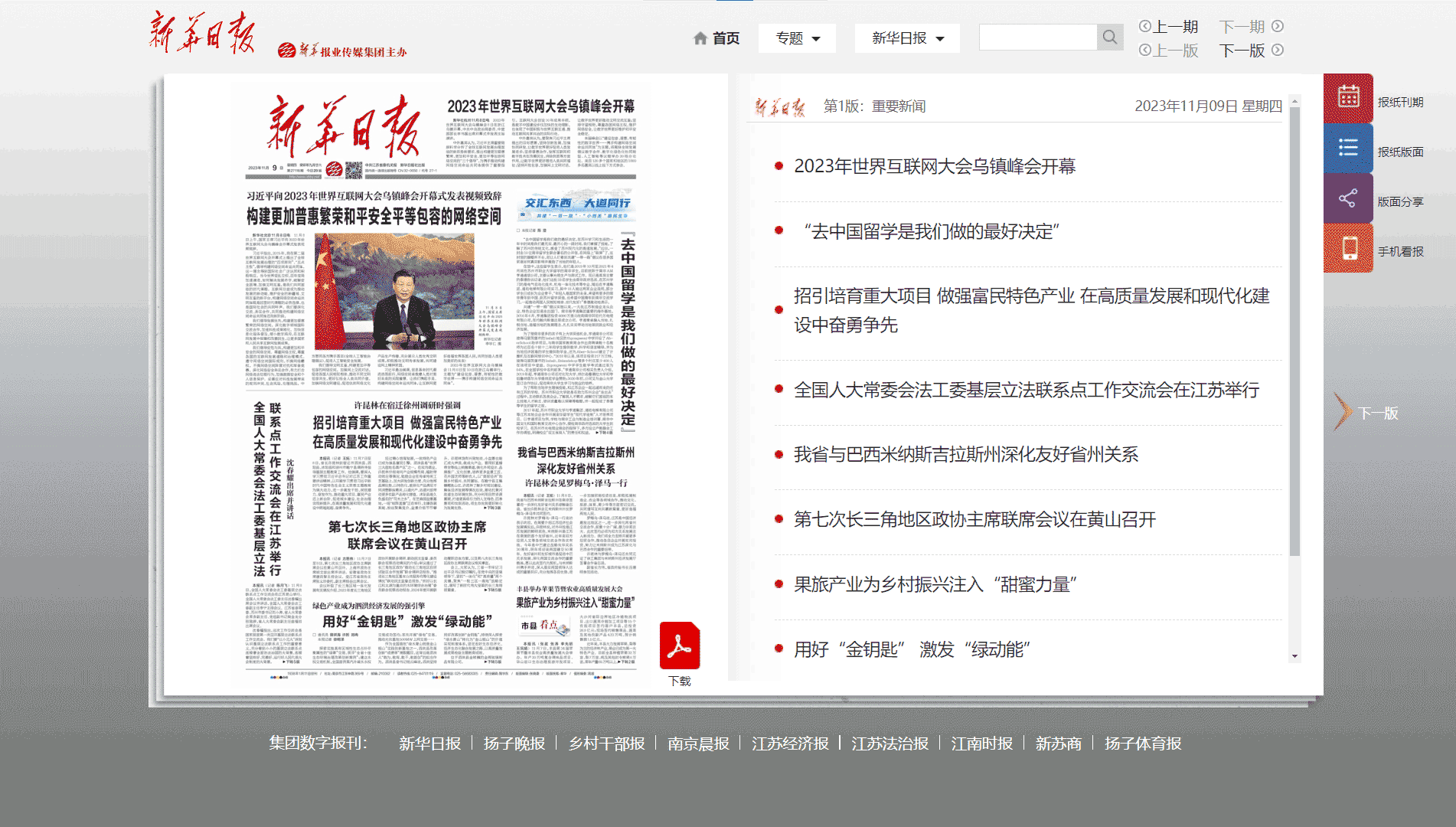Click the small 新华日报 logo in article panel

click(x=780, y=107)
